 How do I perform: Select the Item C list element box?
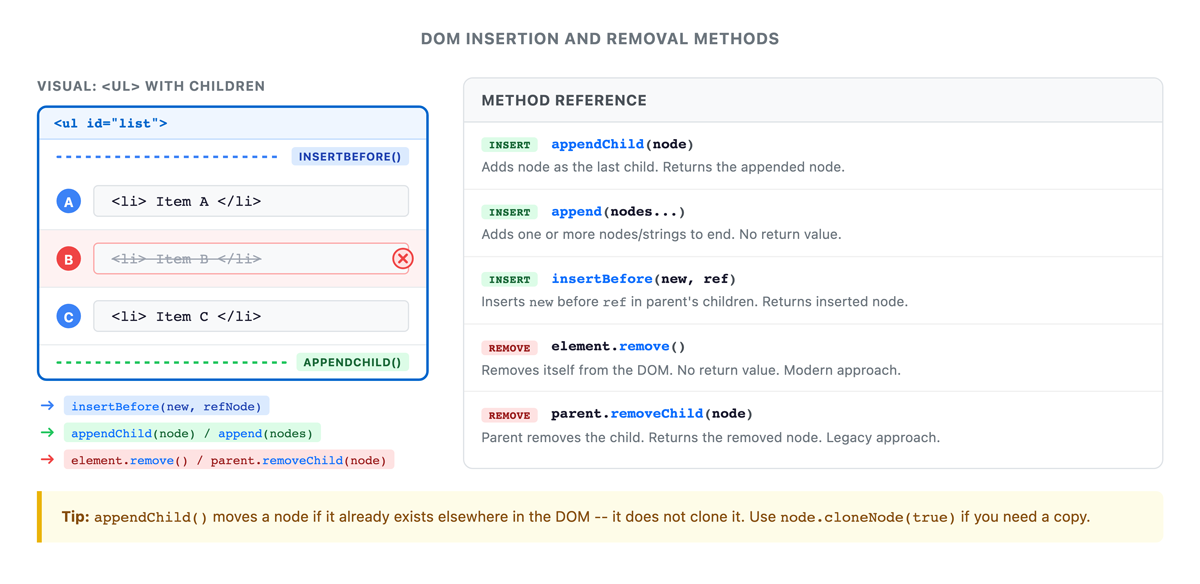pos(251,316)
